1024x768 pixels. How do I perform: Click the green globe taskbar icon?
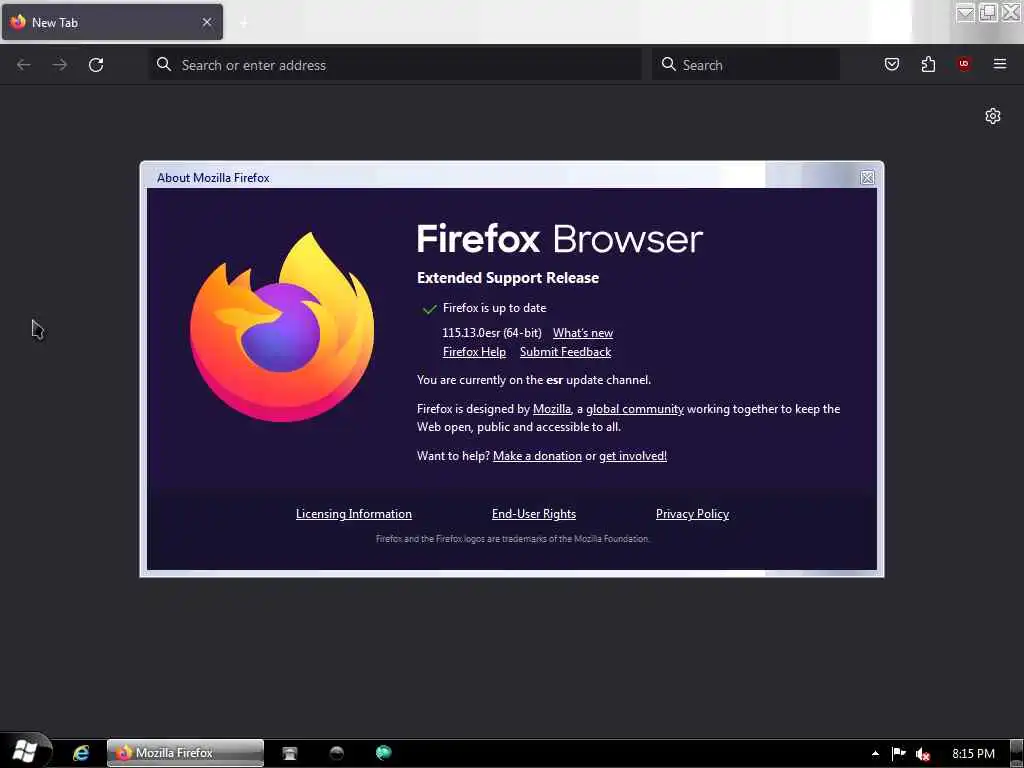tap(383, 753)
